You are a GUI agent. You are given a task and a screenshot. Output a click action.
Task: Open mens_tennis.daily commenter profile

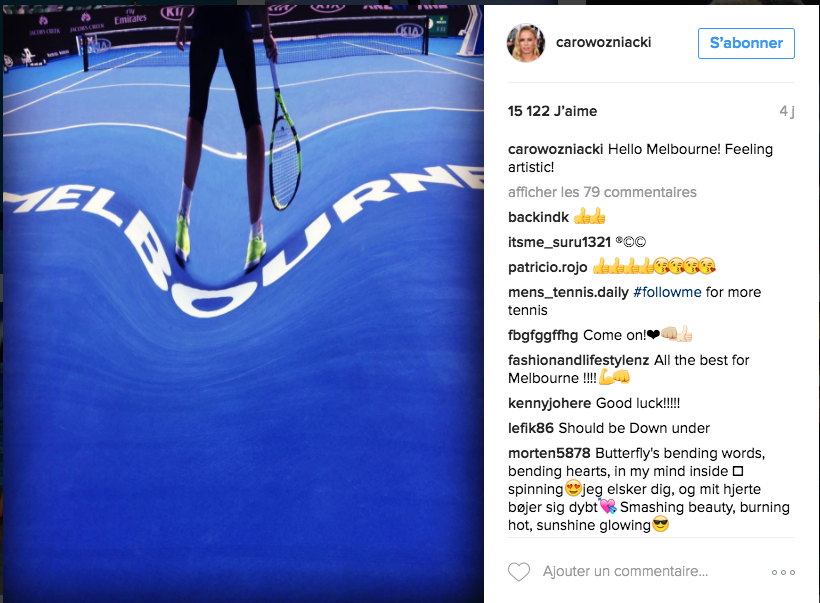point(568,292)
